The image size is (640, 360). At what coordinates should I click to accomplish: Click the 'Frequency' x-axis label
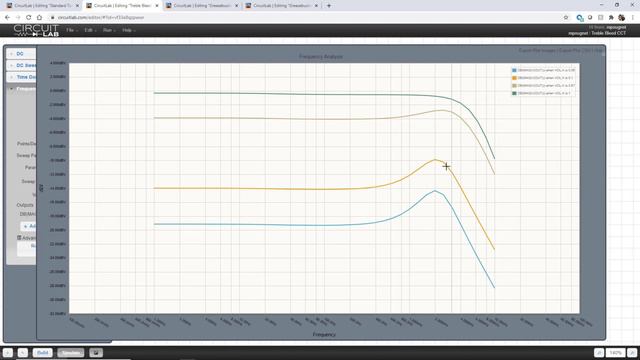[324, 334]
